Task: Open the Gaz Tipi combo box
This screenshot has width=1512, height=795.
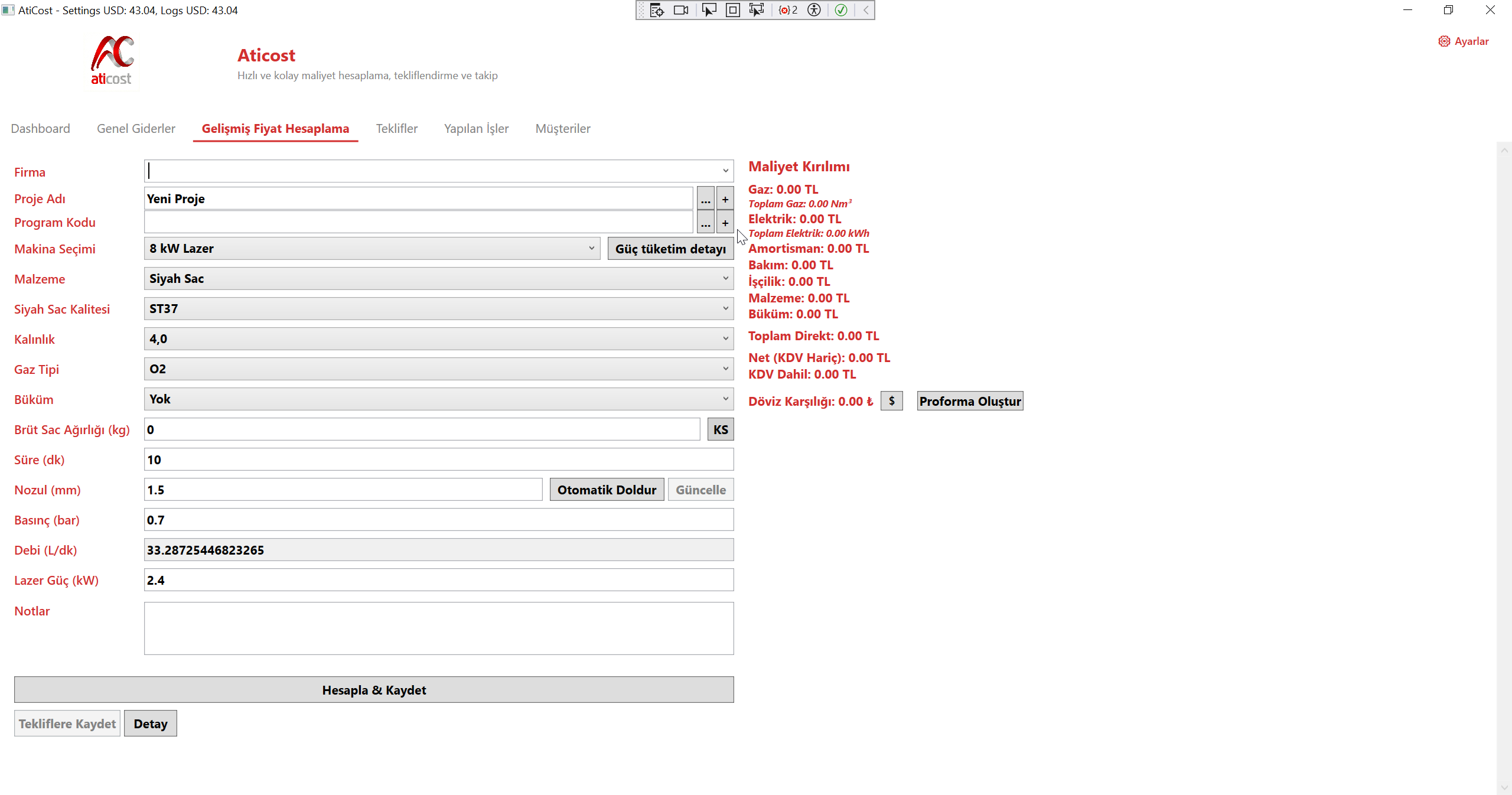Action: click(x=438, y=369)
